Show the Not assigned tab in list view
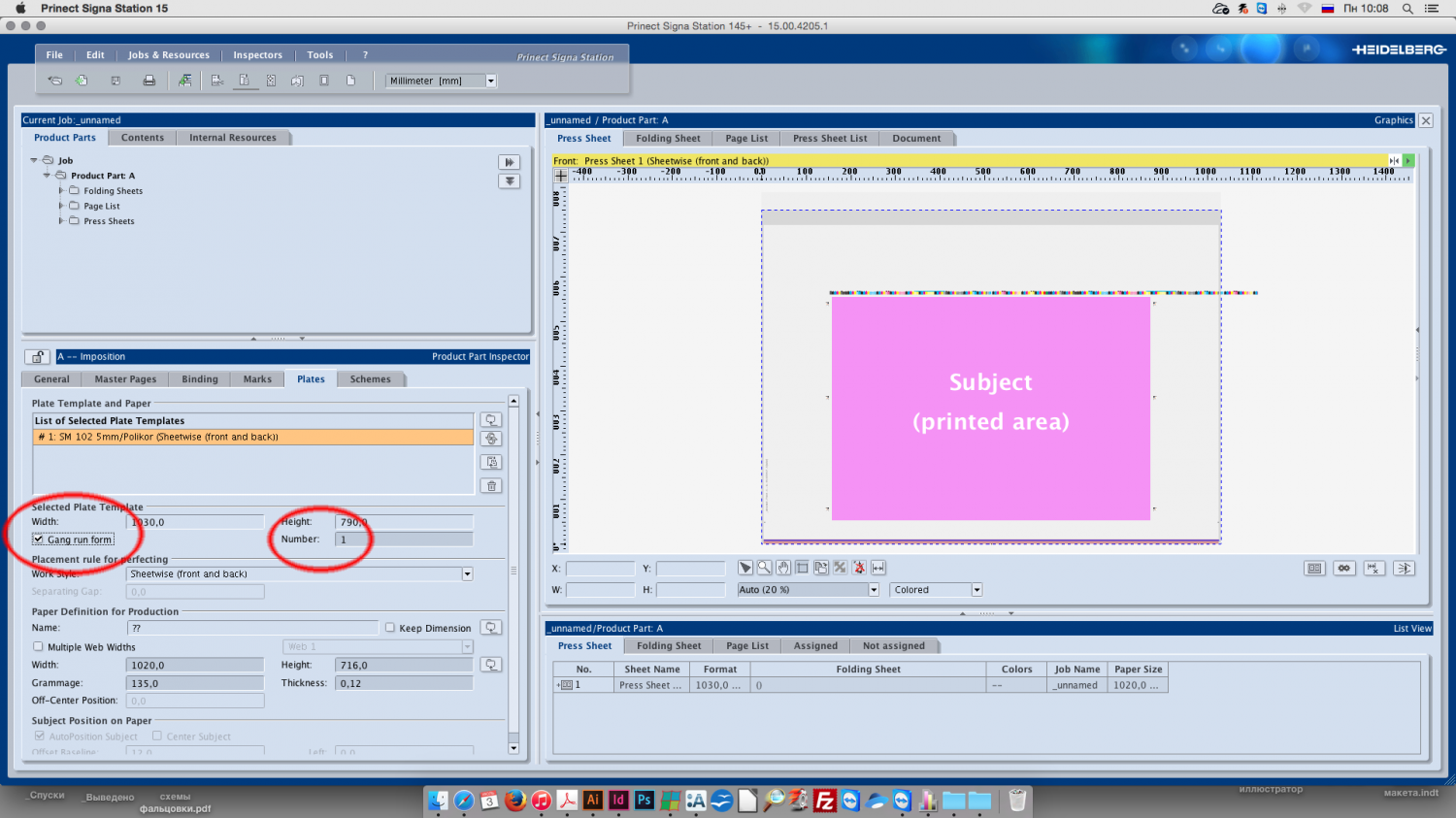The image size is (1456, 818). [x=894, y=646]
